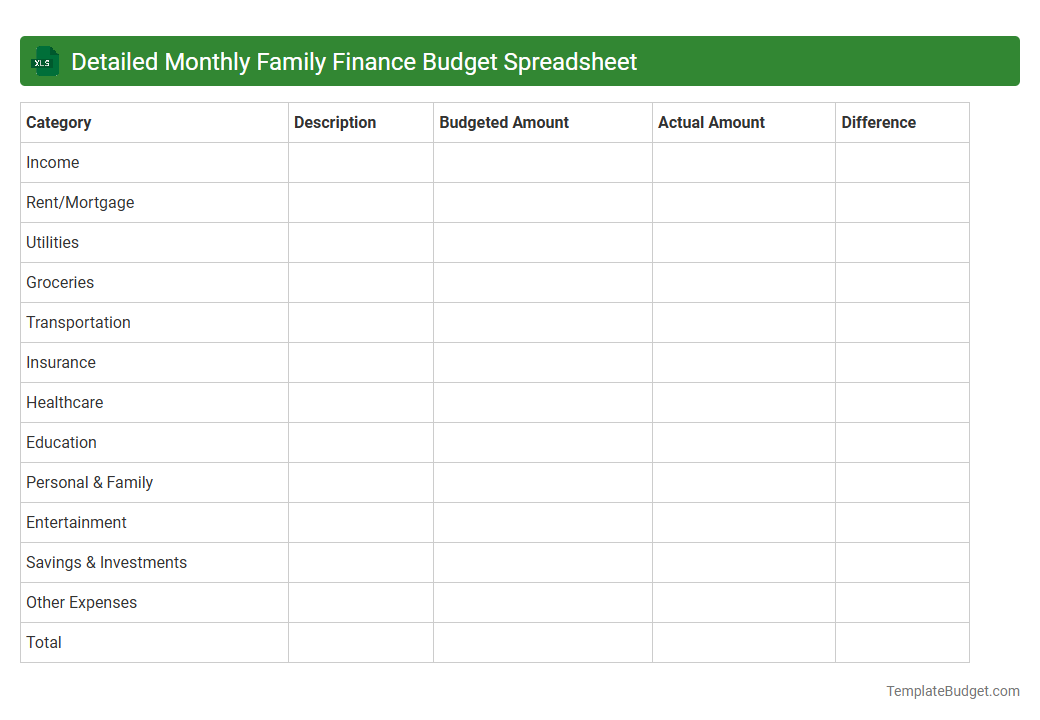The width and height of the screenshot is (1040, 720).
Task: Select the Income row label
Action: [53, 162]
